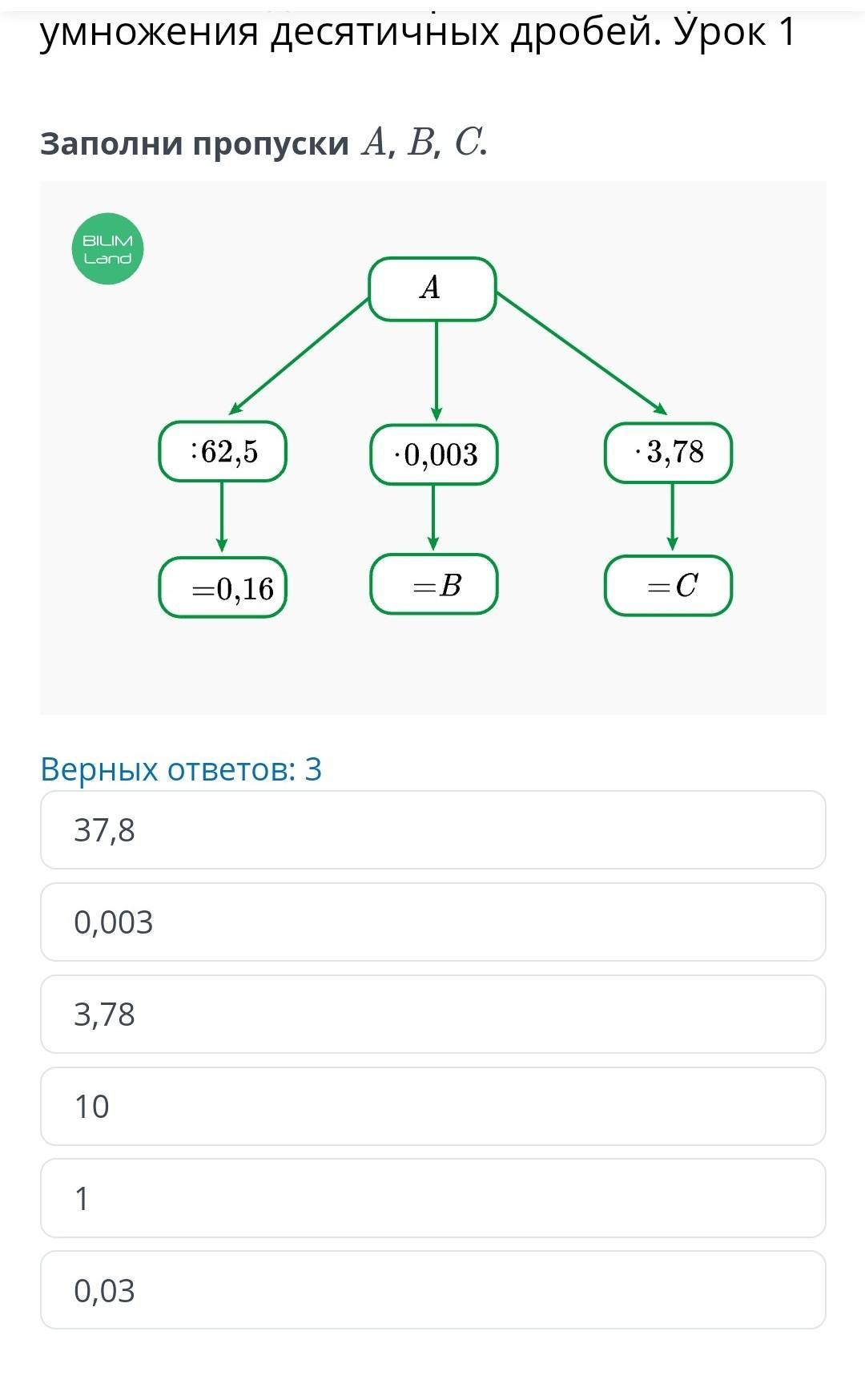Click the diagonal arrow from A to '·3,78'
This screenshot has height=1400, width=865.
pos(581,353)
